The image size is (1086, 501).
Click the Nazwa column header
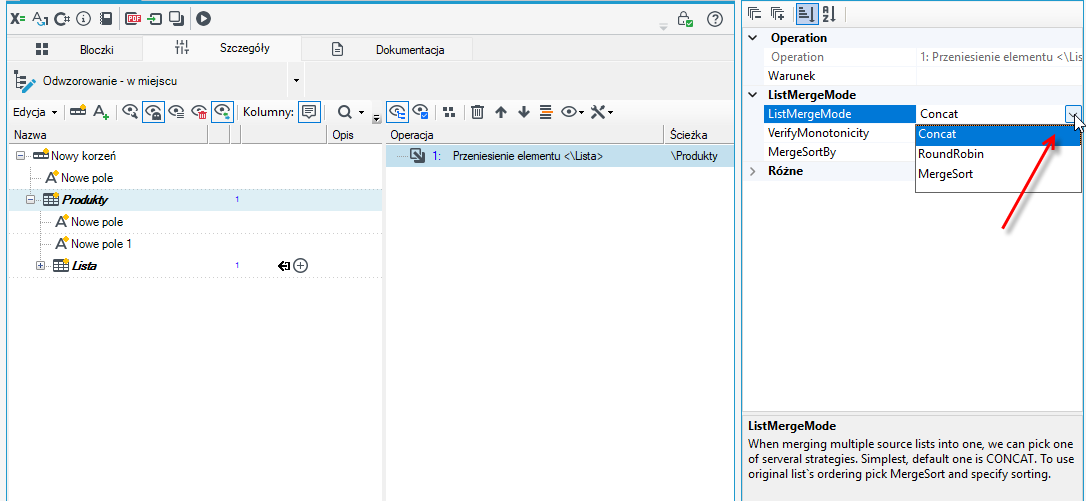109,134
